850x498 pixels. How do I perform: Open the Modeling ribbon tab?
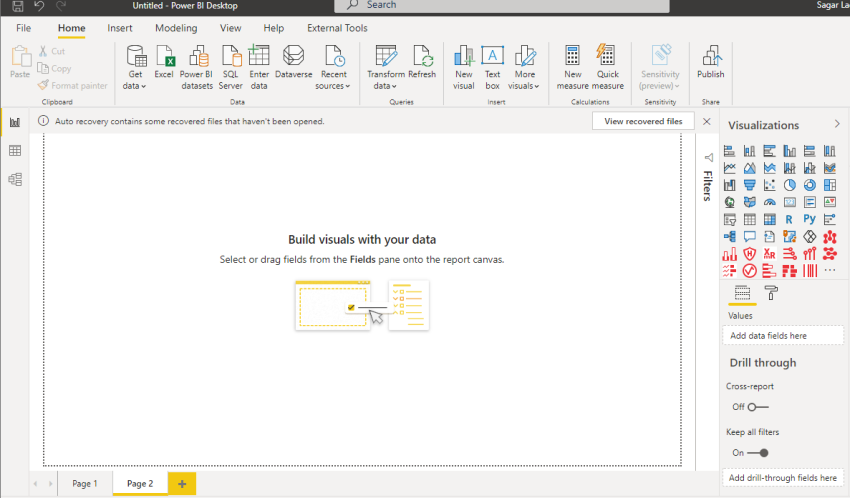(176, 28)
